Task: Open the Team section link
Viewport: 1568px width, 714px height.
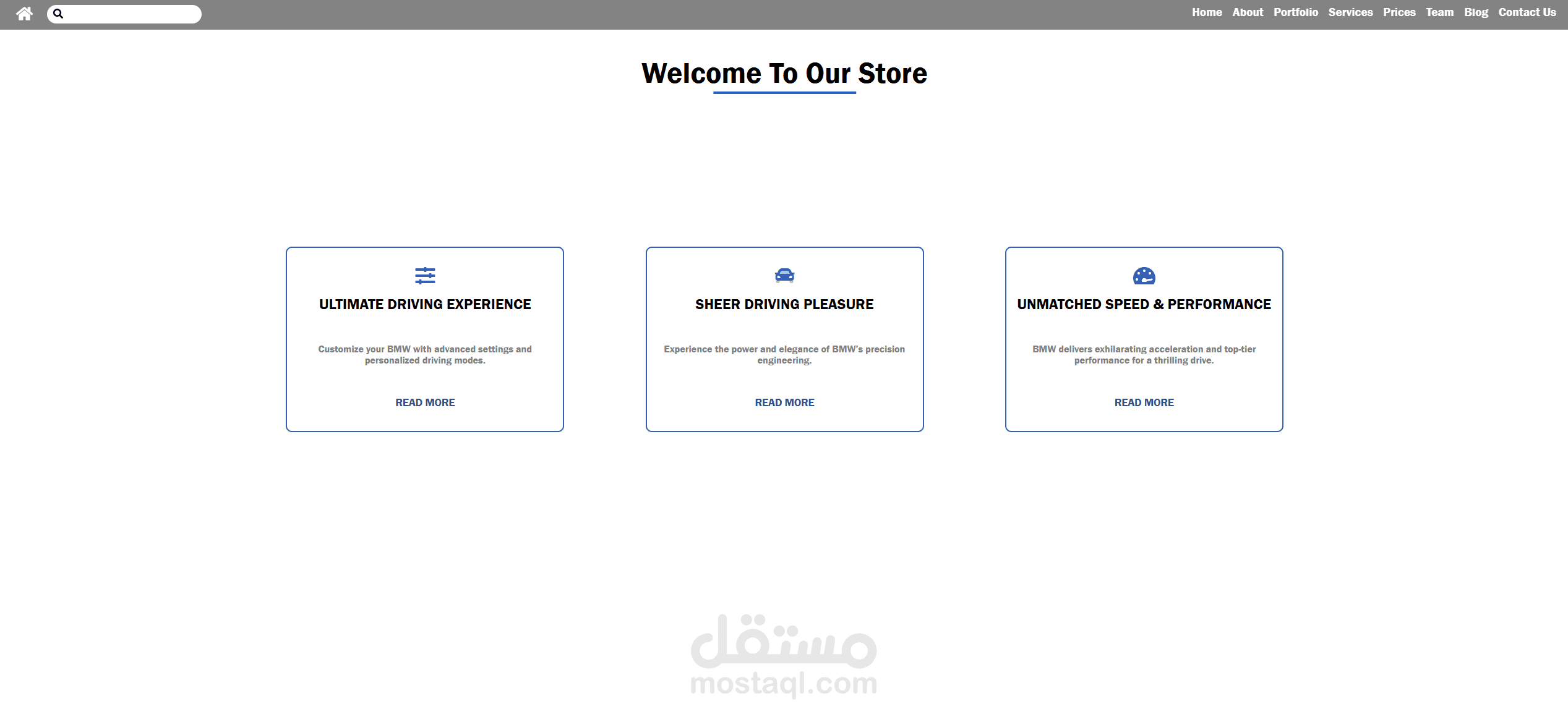Action: tap(1439, 12)
